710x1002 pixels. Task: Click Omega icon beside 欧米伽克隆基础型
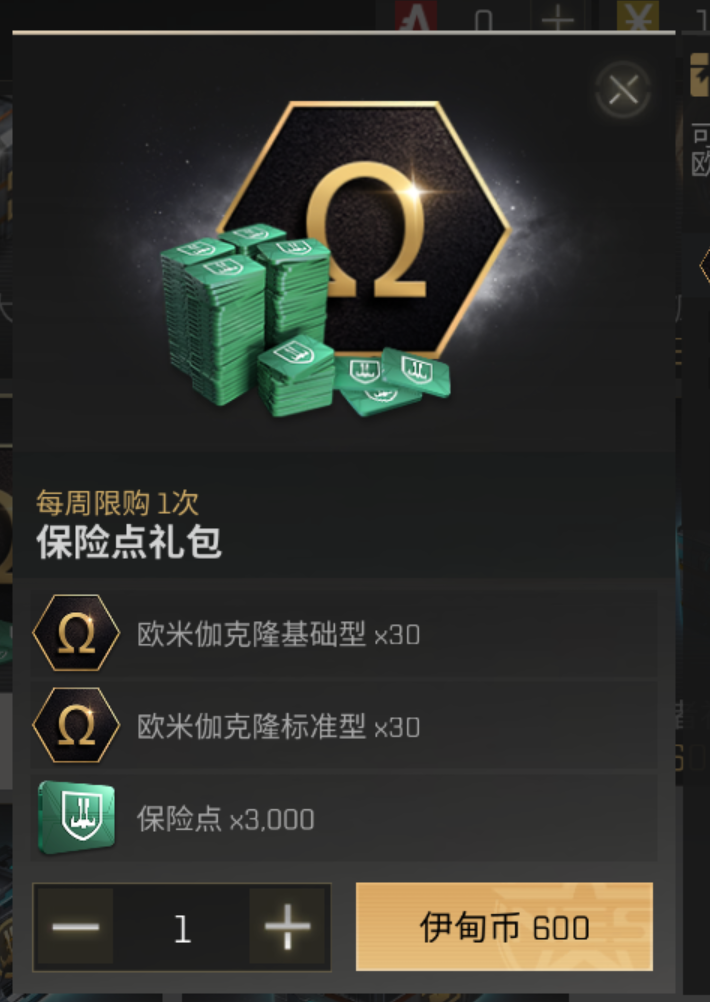coord(76,633)
